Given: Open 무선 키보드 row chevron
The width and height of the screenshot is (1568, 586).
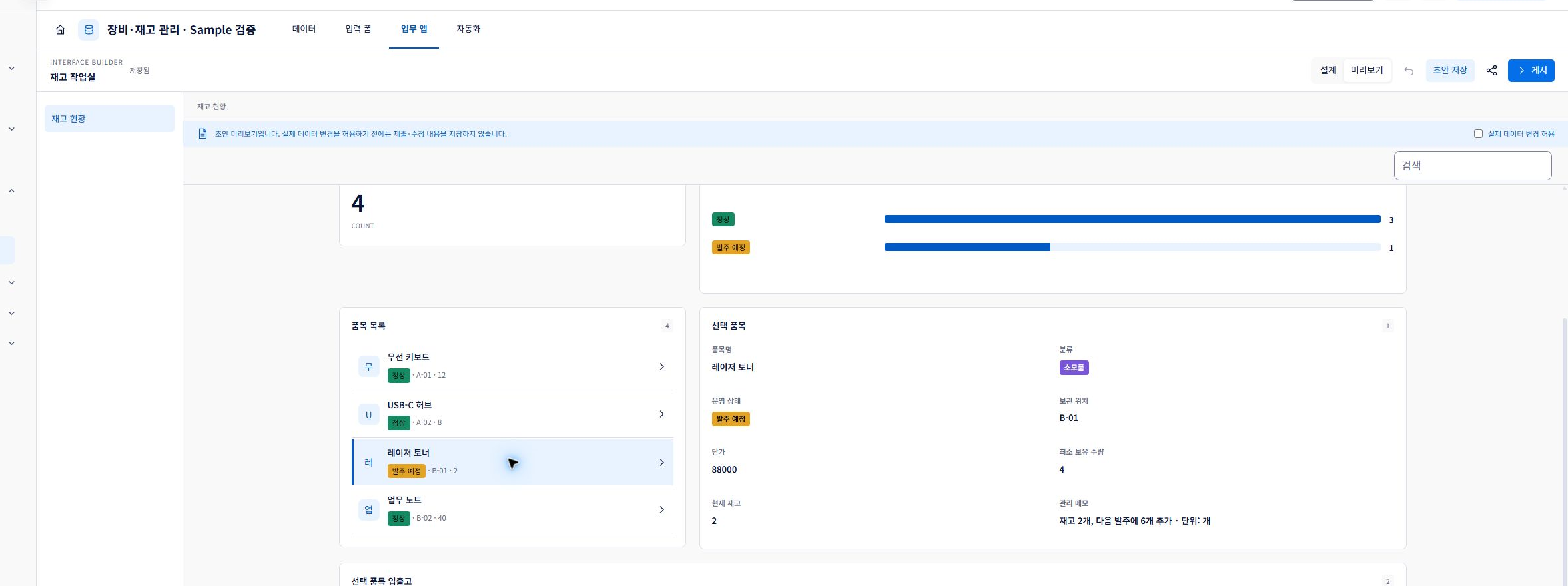Looking at the screenshot, I should pos(661,366).
